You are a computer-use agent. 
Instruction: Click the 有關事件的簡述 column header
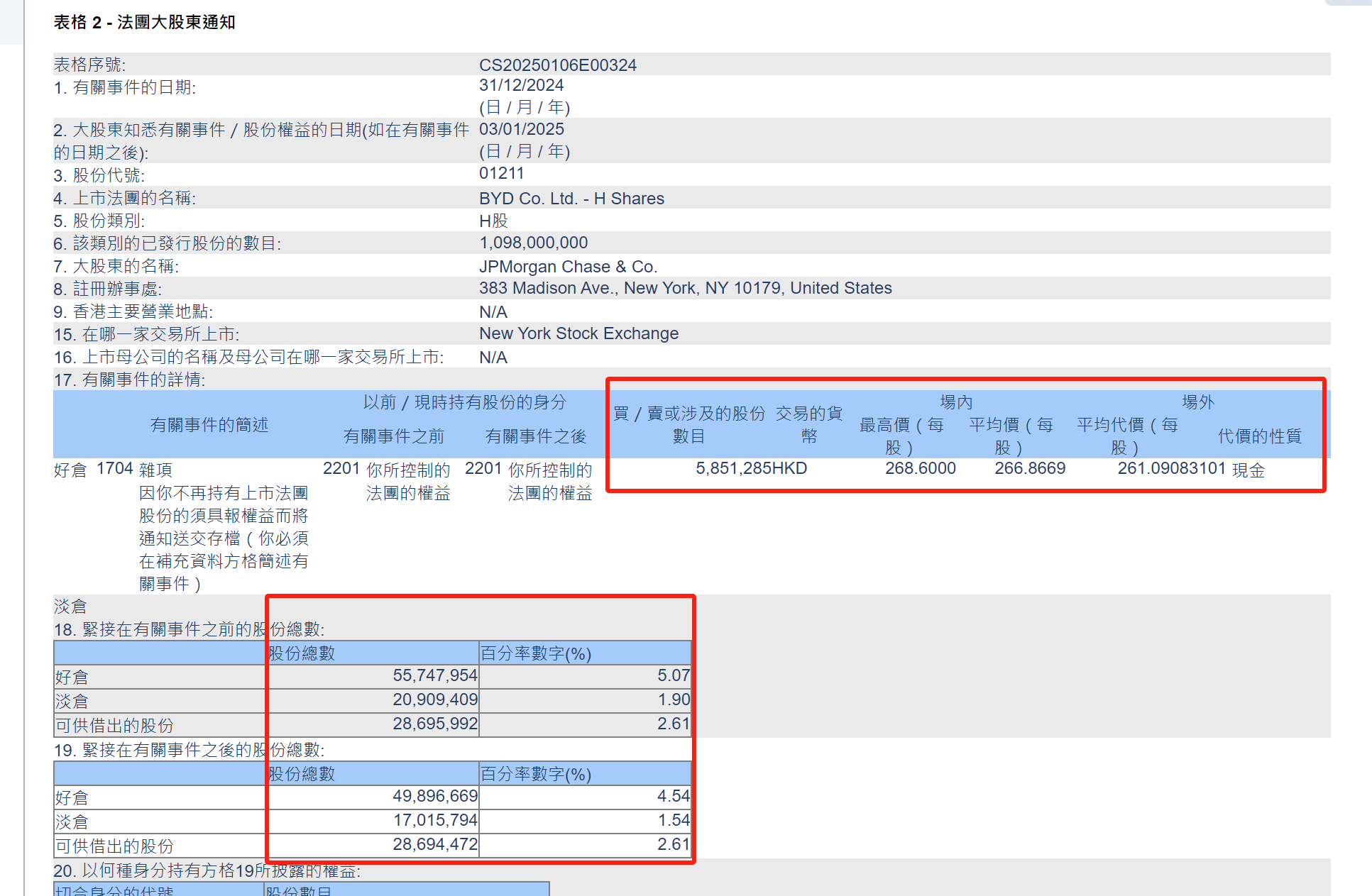pos(209,425)
